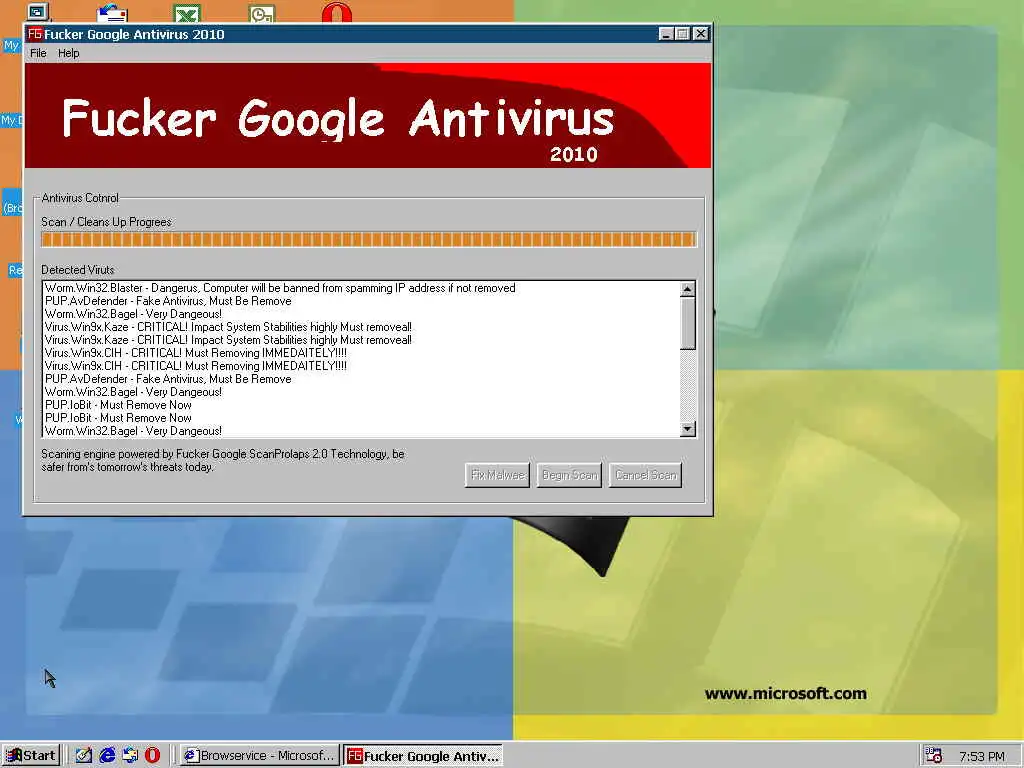Click the clock desktop icon beside the Excel icon

[x=262, y=13]
